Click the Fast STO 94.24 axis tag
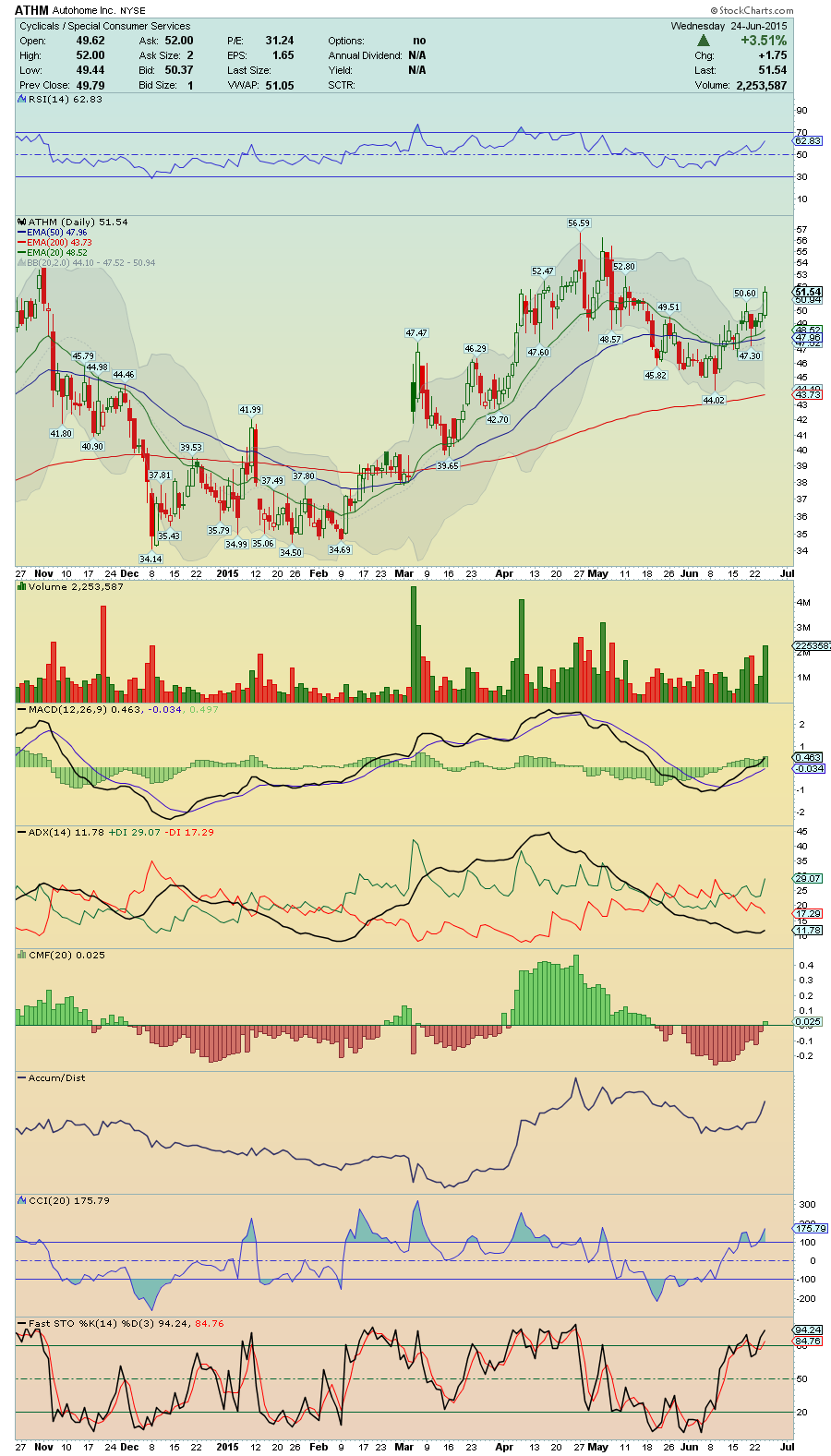 (808, 1330)
